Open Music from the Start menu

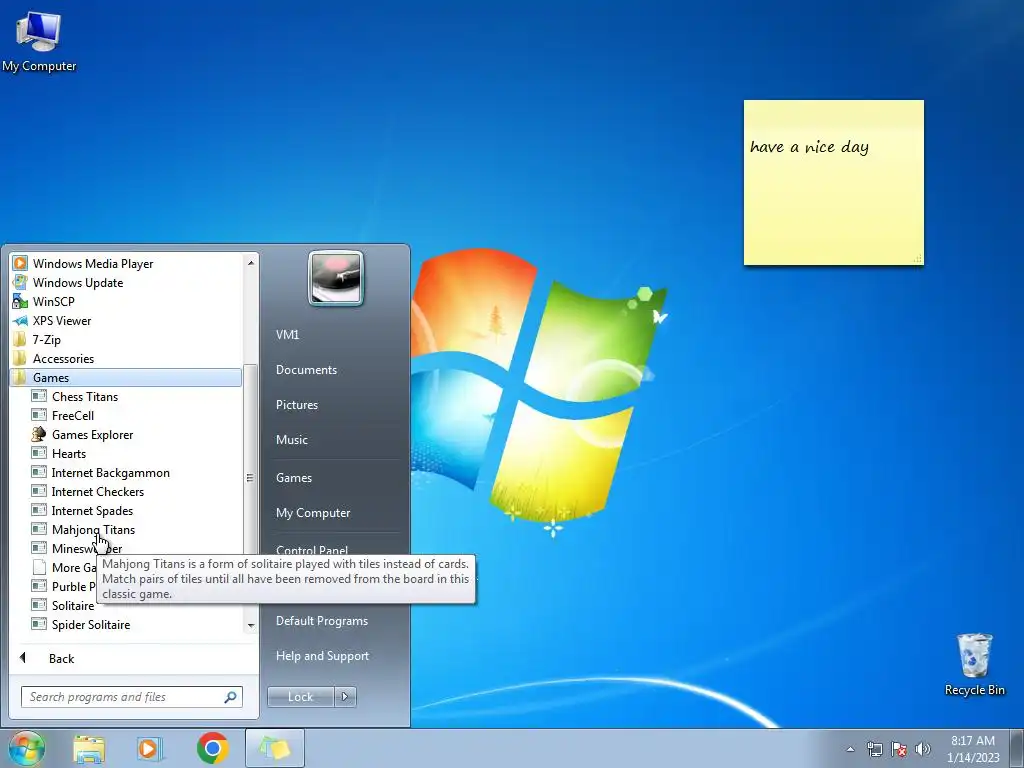point(292,440)
